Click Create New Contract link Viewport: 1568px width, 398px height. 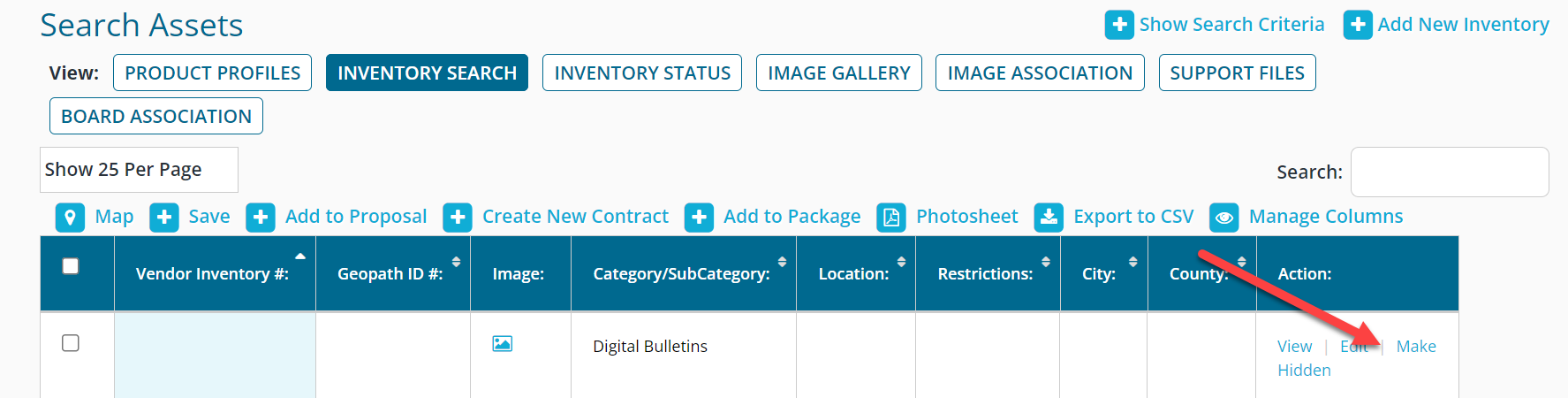coord(575,217)
